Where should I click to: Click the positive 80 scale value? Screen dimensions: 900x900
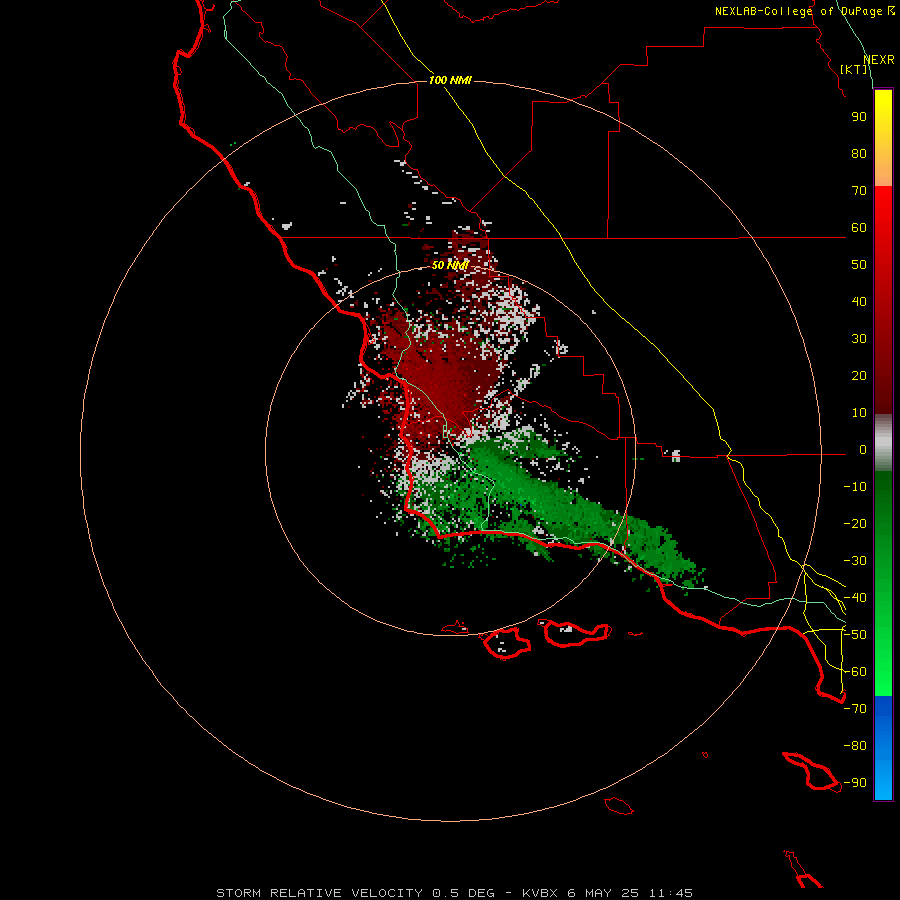click(x=859, y=153)
